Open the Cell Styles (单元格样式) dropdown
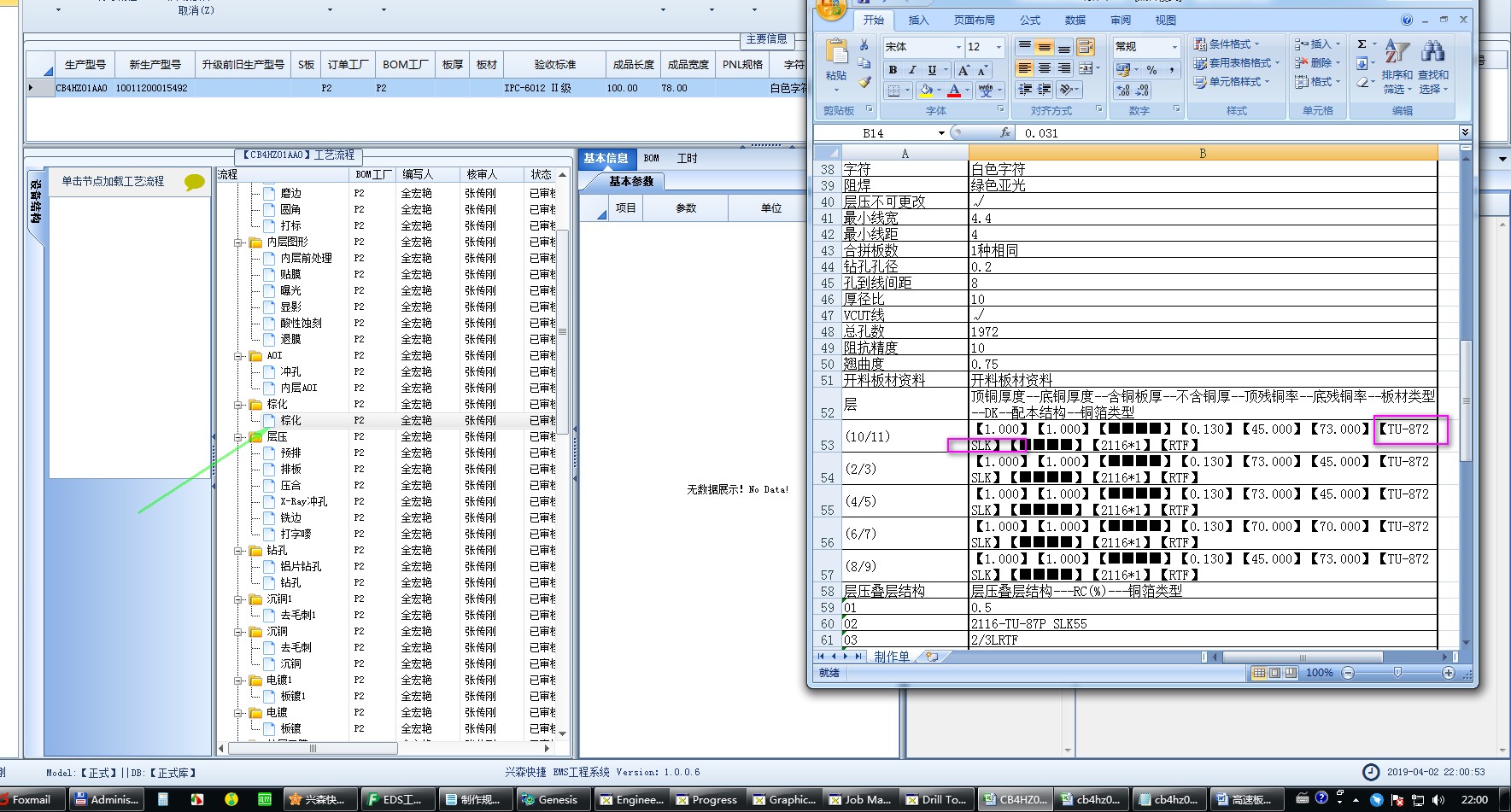Viewport: 1511px width, 812px height. pyautogui.click(x=1231, y=82)
